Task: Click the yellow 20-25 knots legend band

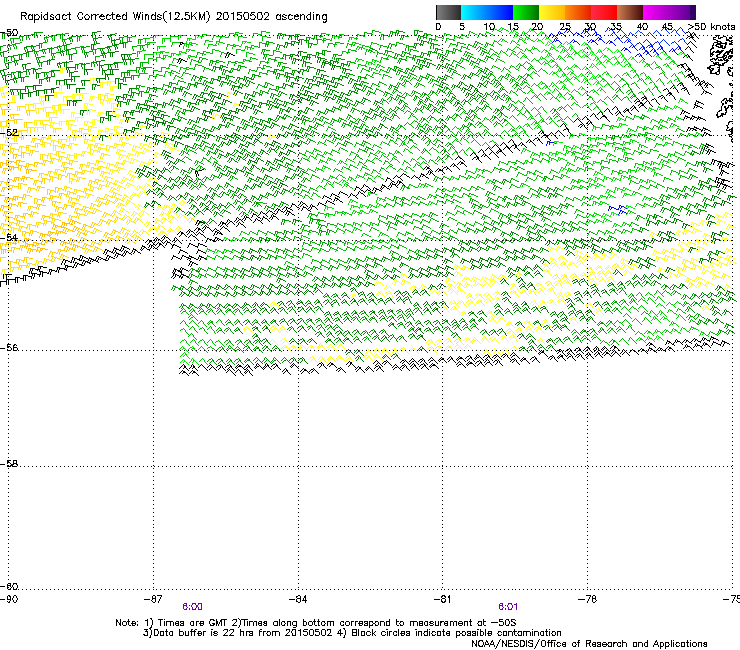Action: [552, 12]
